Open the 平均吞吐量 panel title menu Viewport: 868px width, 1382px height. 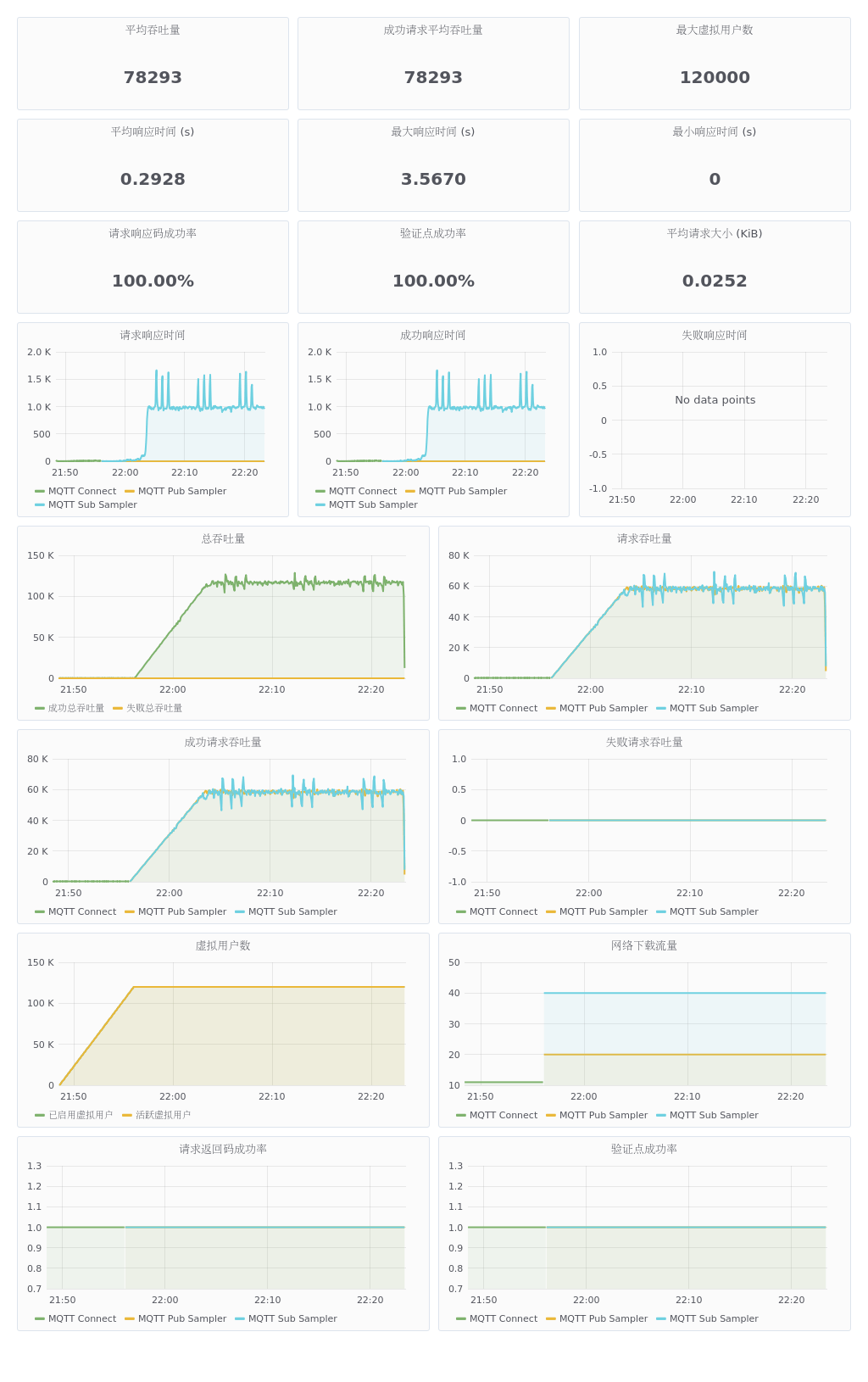tap(153, 30)
